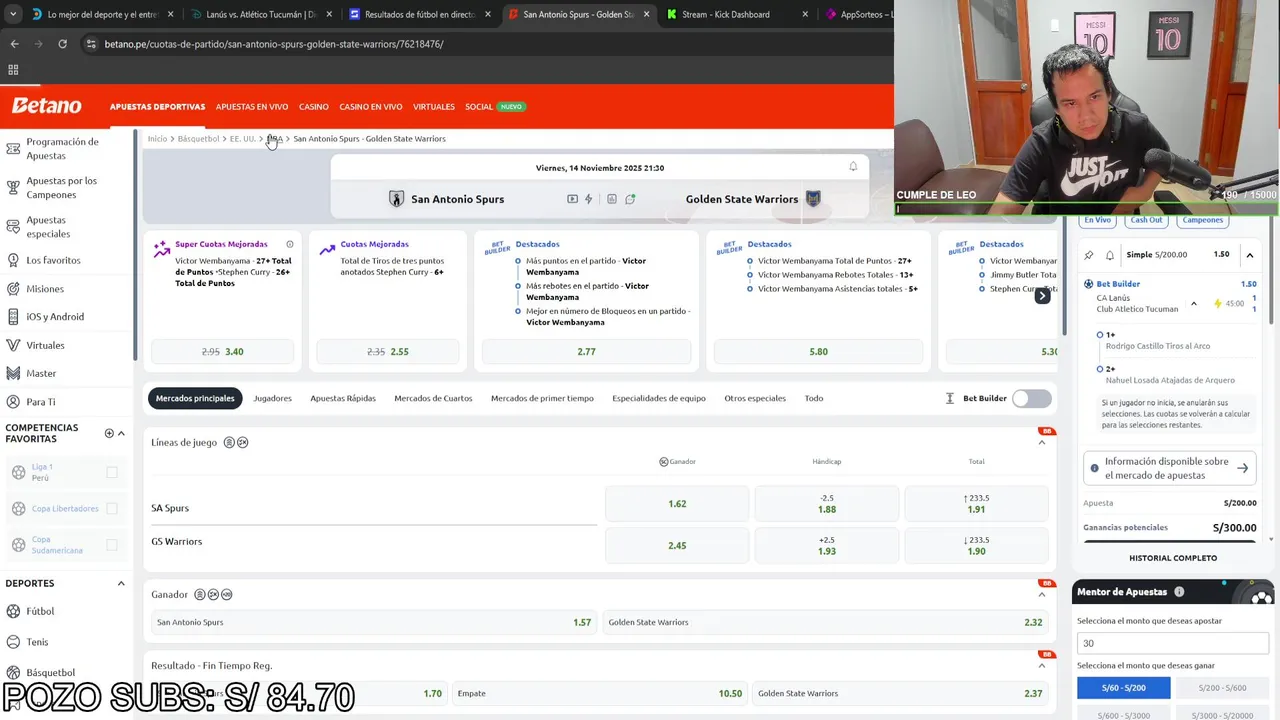
Task: Select Especialidades de equipo tab
Action: (x=659, y=398)
